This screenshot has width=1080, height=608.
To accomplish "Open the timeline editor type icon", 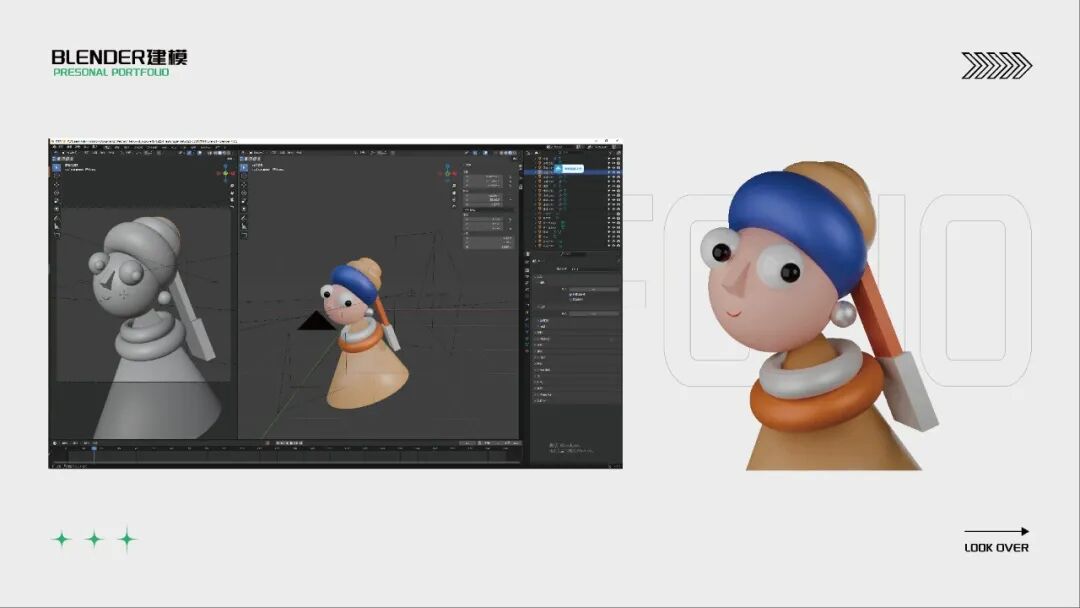I will click(x=55, y=443).
